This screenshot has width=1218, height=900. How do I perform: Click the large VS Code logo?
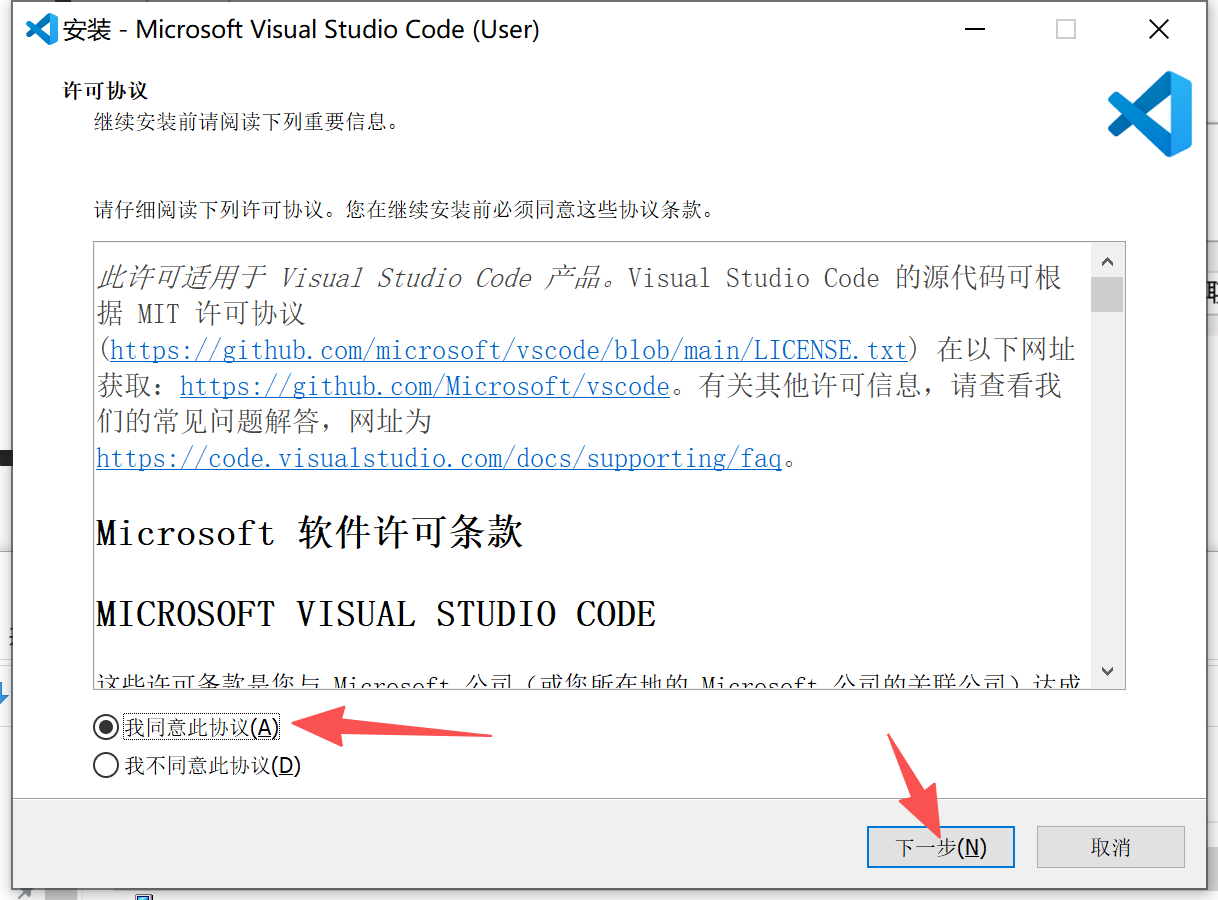pyautogui.click(x=1150, y=113)
